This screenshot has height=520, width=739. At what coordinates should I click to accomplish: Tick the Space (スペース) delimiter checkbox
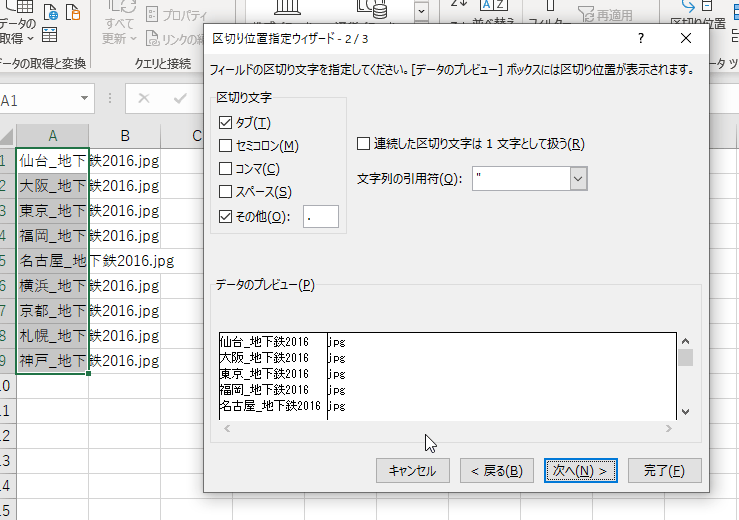pos(225,192)
